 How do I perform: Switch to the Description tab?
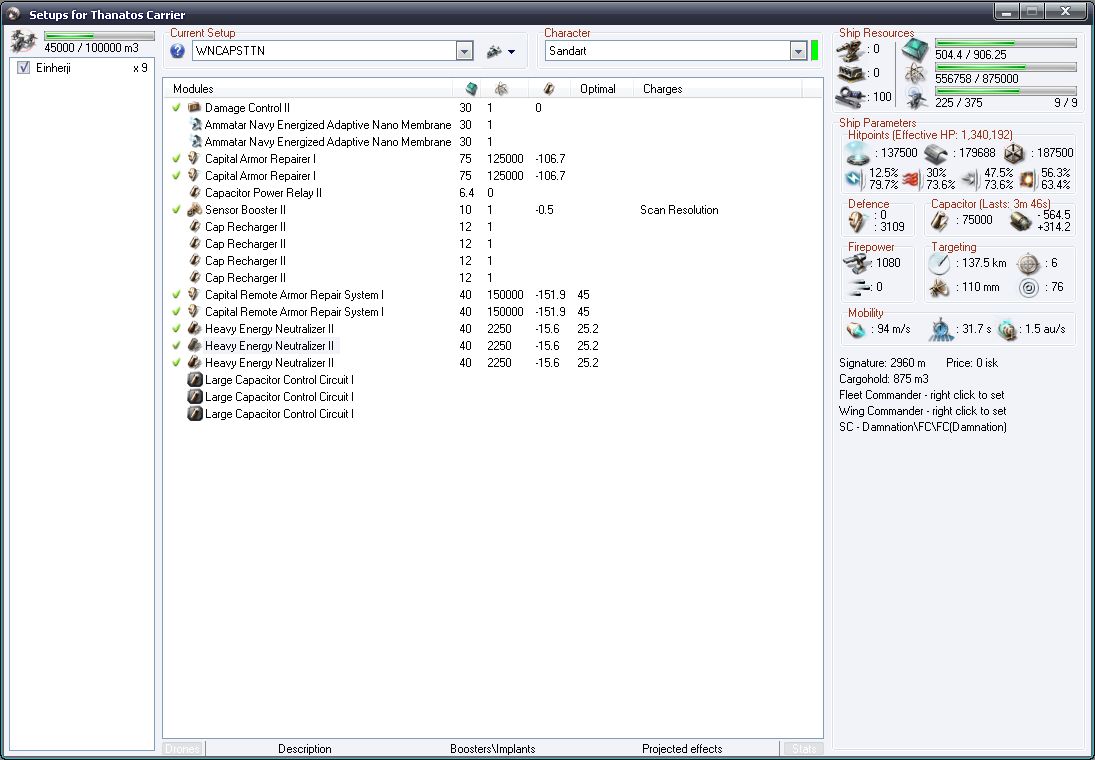pyautogui.click(x=304, y=749)
